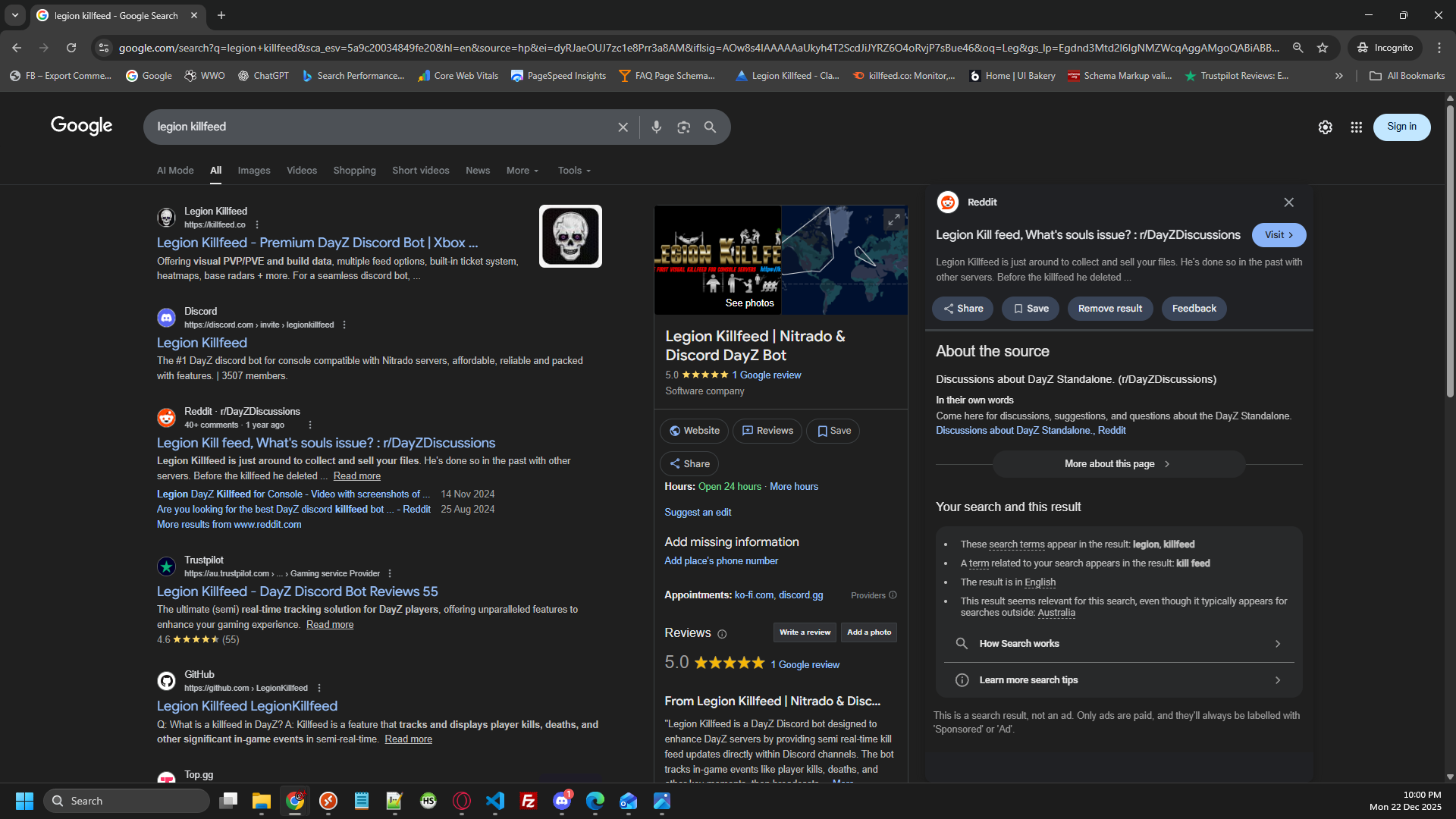Screen dimensions: 1456x819
Task: Click the search query input field
Action: (379, 127)
